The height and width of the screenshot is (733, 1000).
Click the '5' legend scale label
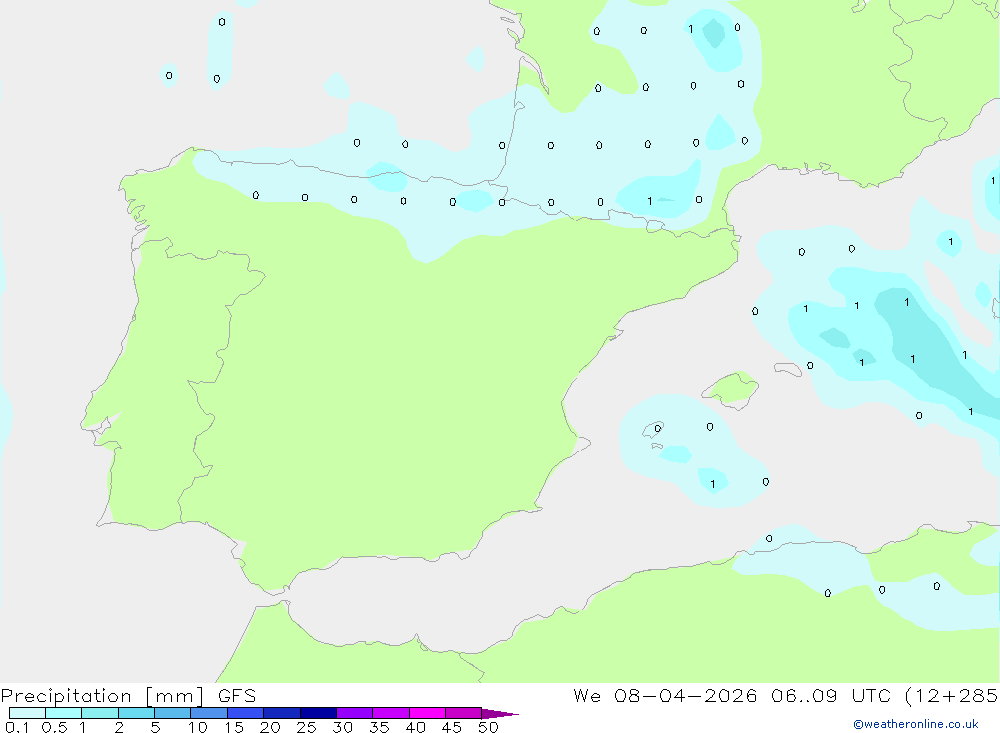coord(155,727)
